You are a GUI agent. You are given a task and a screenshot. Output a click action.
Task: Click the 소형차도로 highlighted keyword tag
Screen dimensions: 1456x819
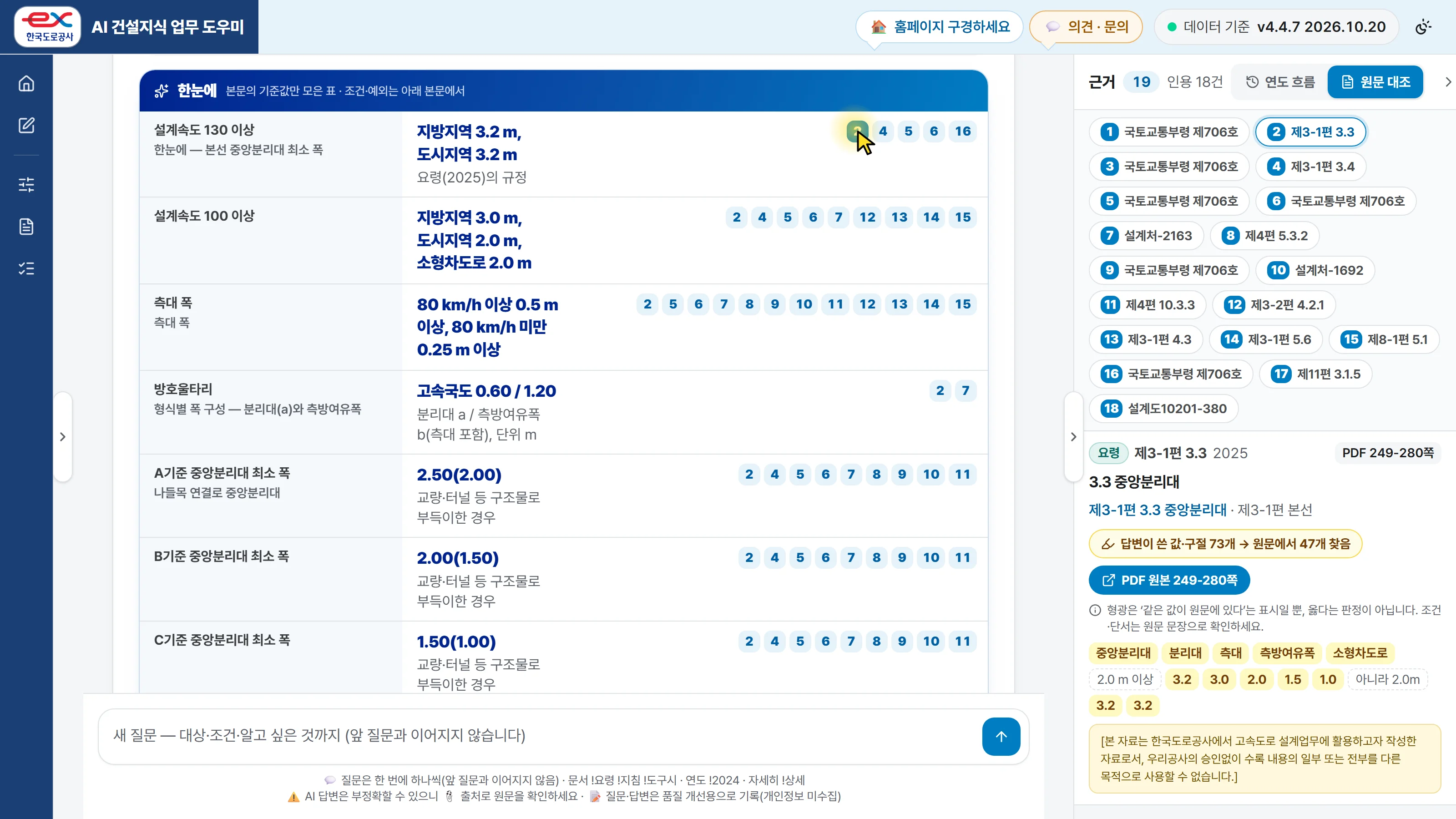point(1360,653)
